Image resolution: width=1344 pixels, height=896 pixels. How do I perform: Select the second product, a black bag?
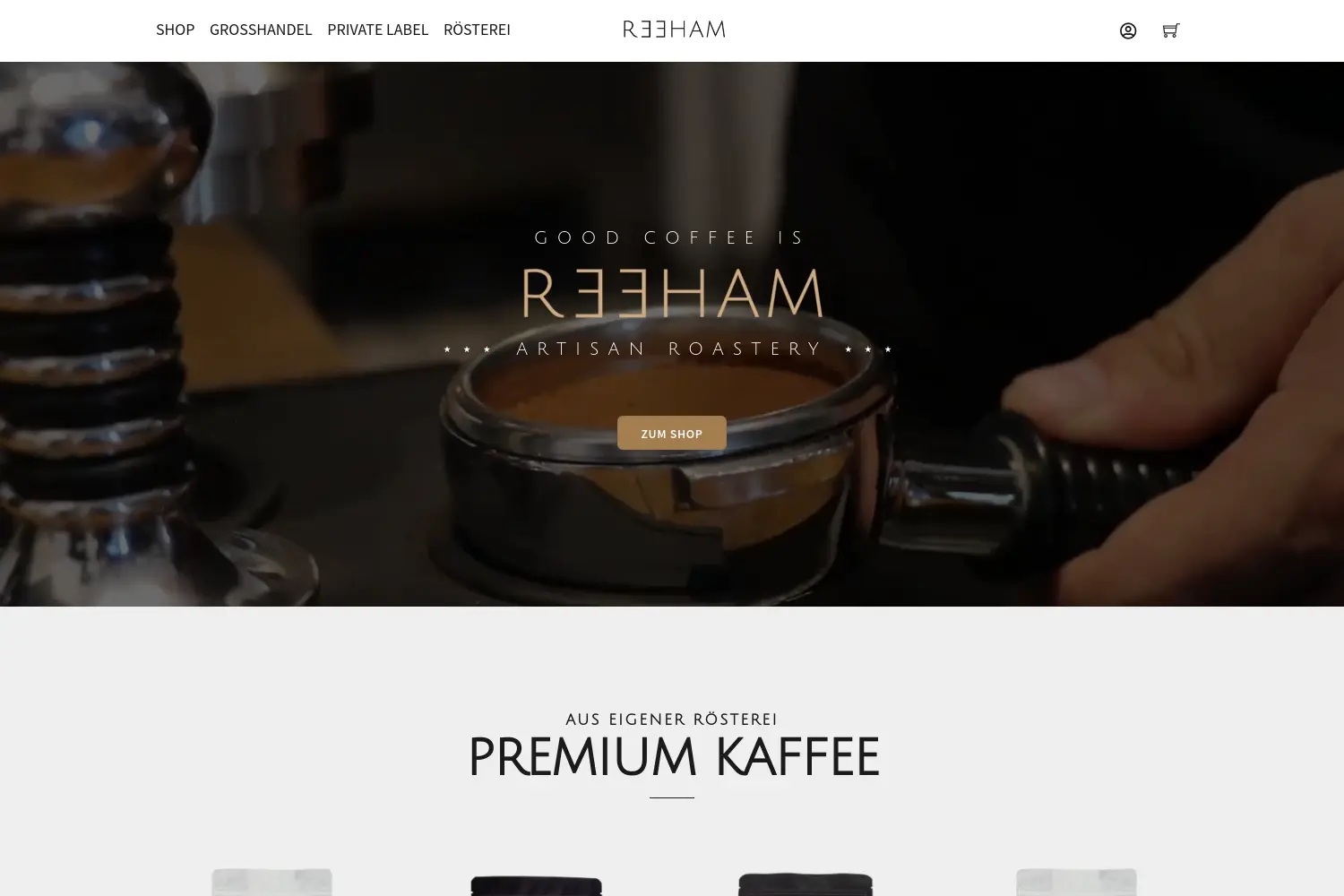tap(536, 885)
